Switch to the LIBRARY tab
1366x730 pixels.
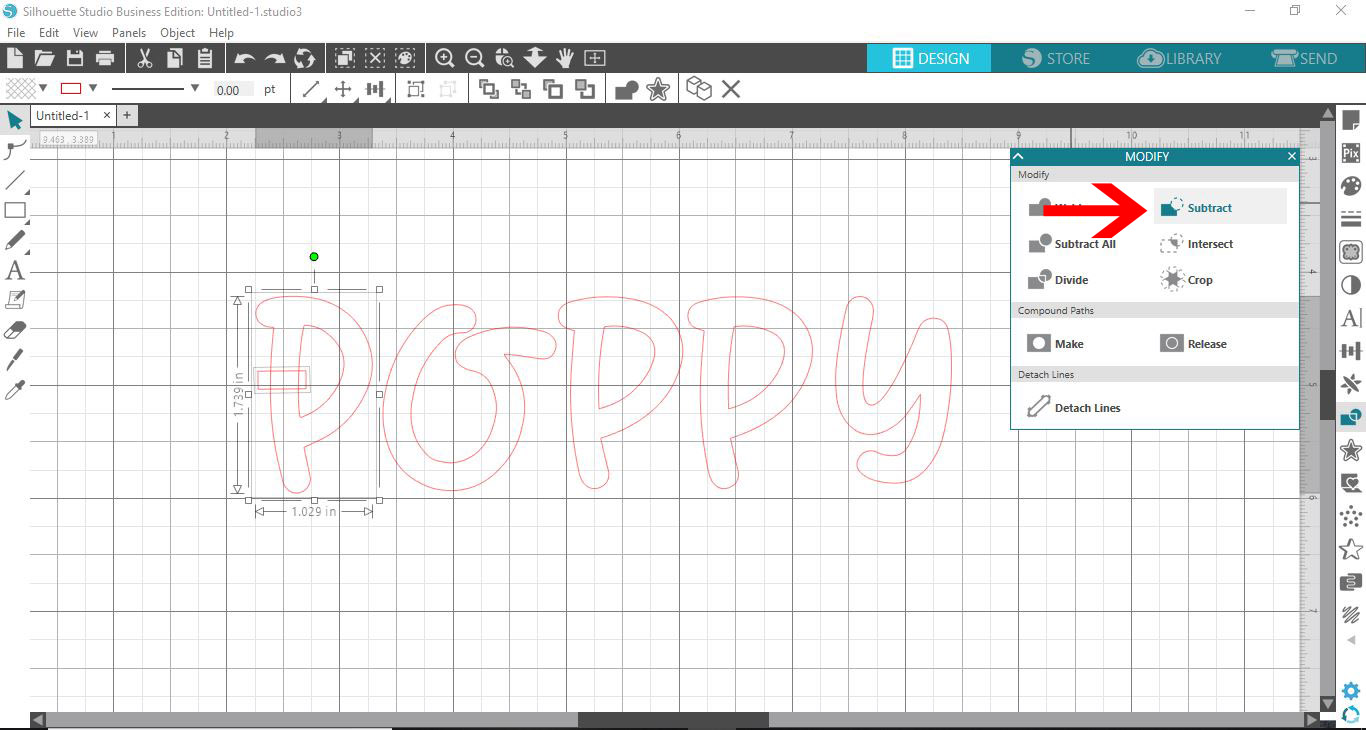point(1180,58)
